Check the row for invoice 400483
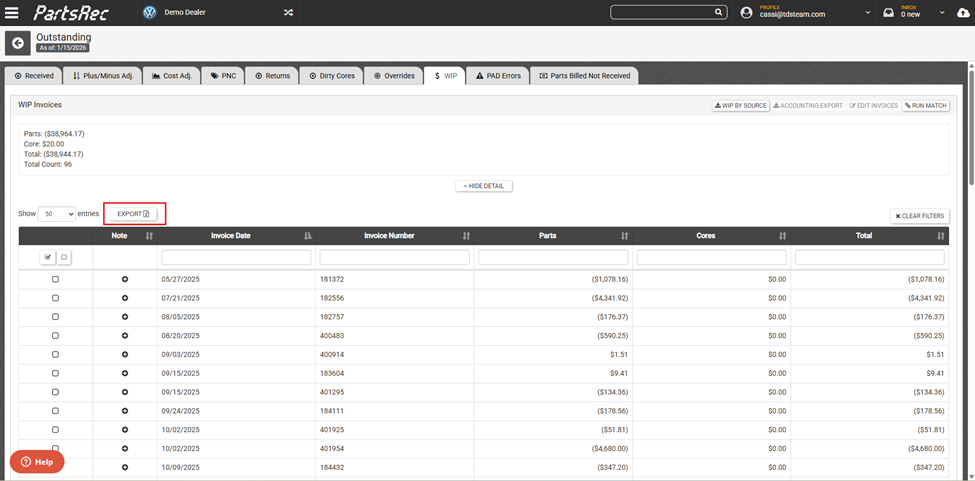975x481 pixels. [55, 336]
